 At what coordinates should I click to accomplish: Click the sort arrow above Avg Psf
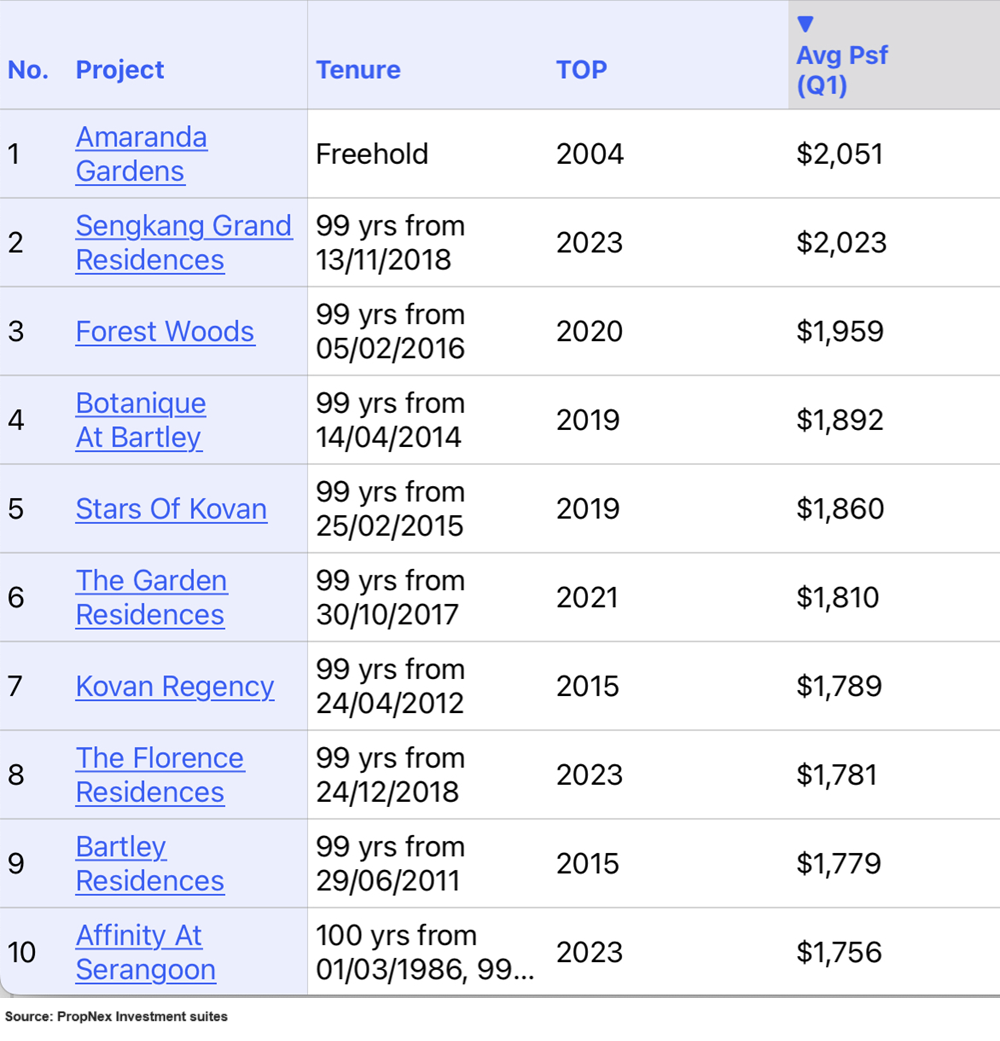click(805, 25)
